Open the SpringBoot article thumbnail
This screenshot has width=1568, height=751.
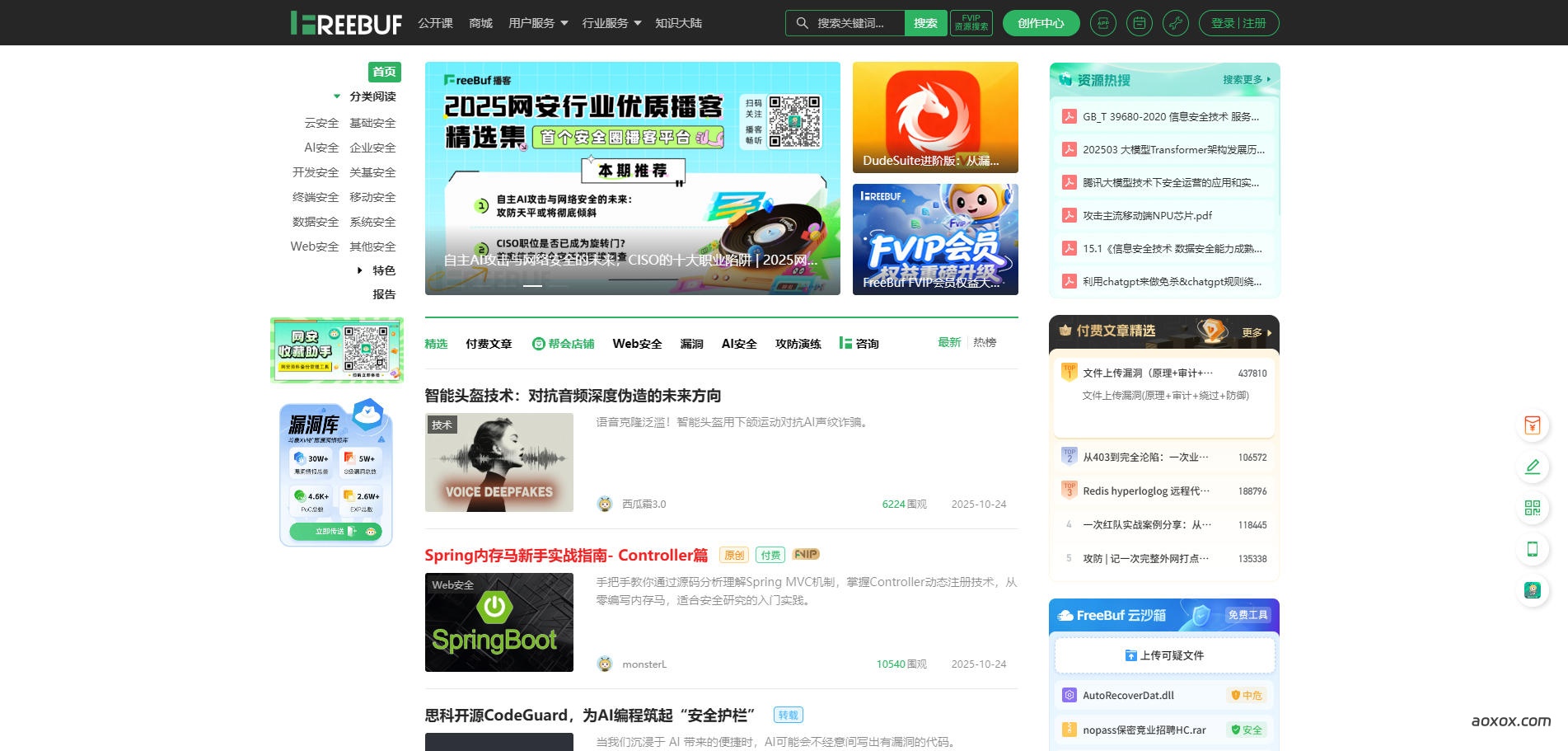[x=498, y=622]
